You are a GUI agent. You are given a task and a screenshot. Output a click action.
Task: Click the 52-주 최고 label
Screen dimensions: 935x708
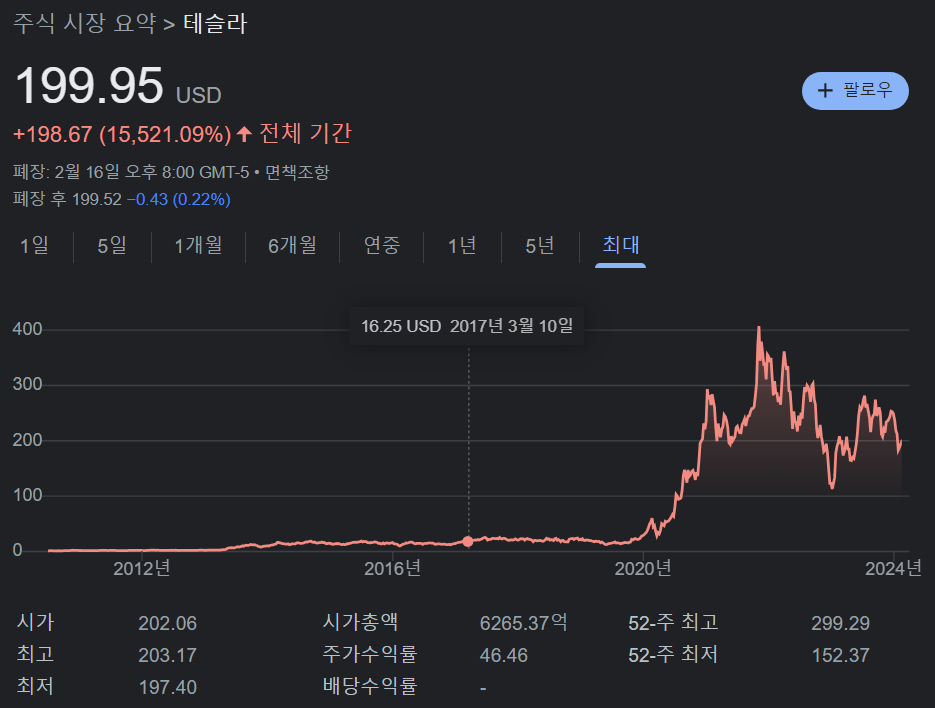(673, 622)
